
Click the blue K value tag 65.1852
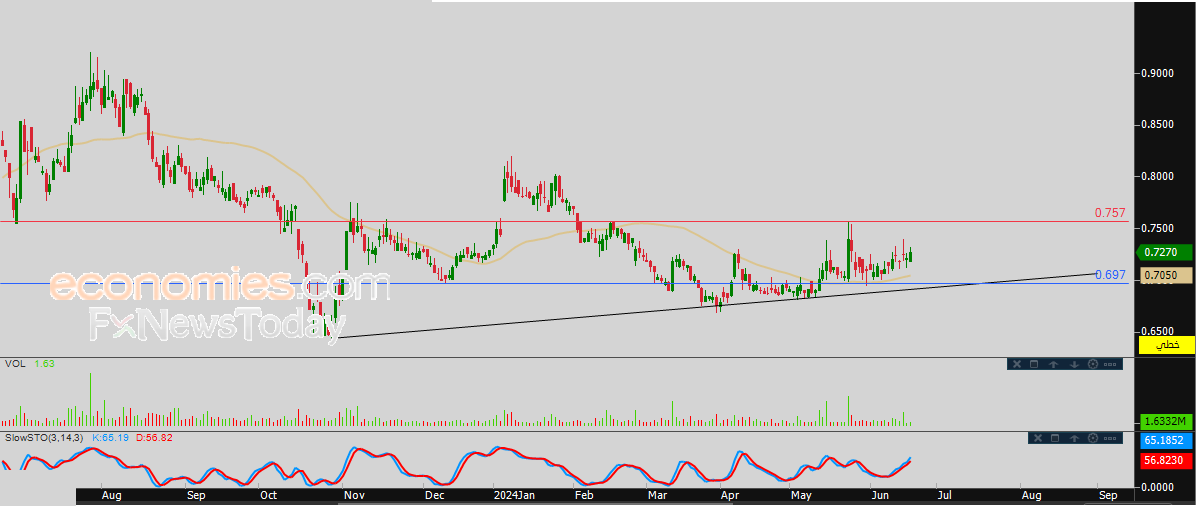tap(1165, 441)
